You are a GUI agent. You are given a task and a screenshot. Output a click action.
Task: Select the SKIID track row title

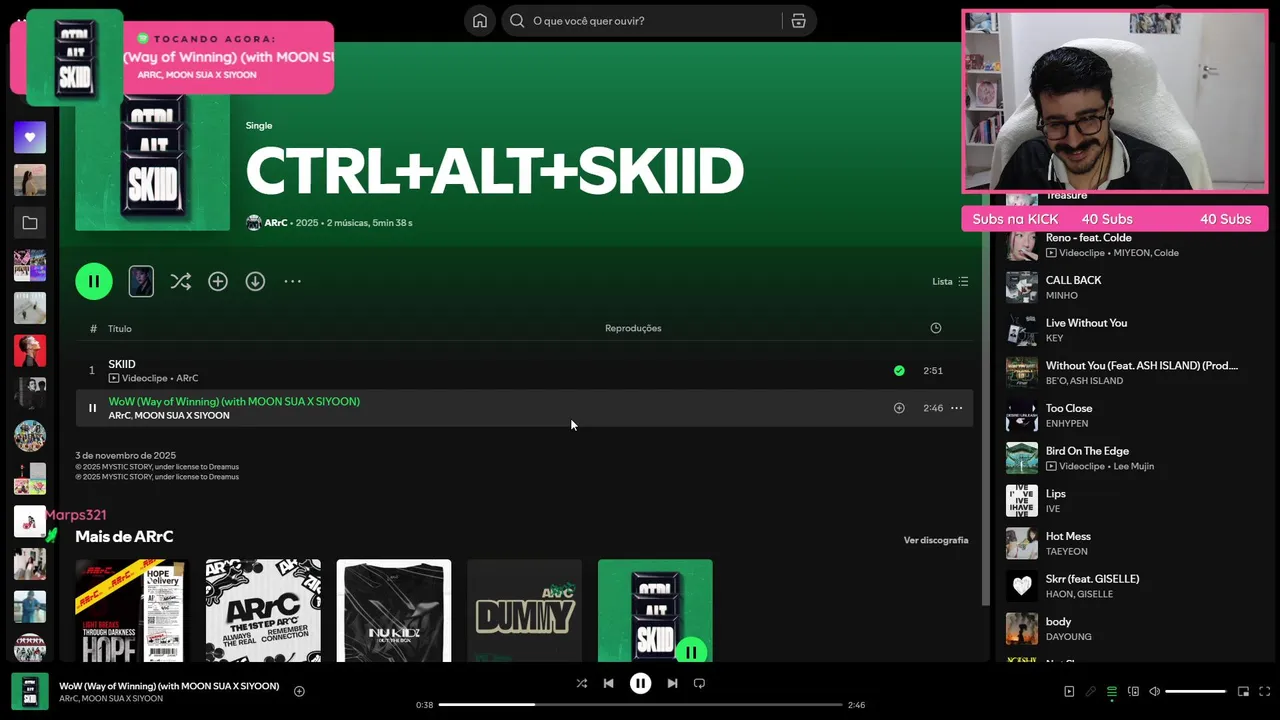coord(122,364)
